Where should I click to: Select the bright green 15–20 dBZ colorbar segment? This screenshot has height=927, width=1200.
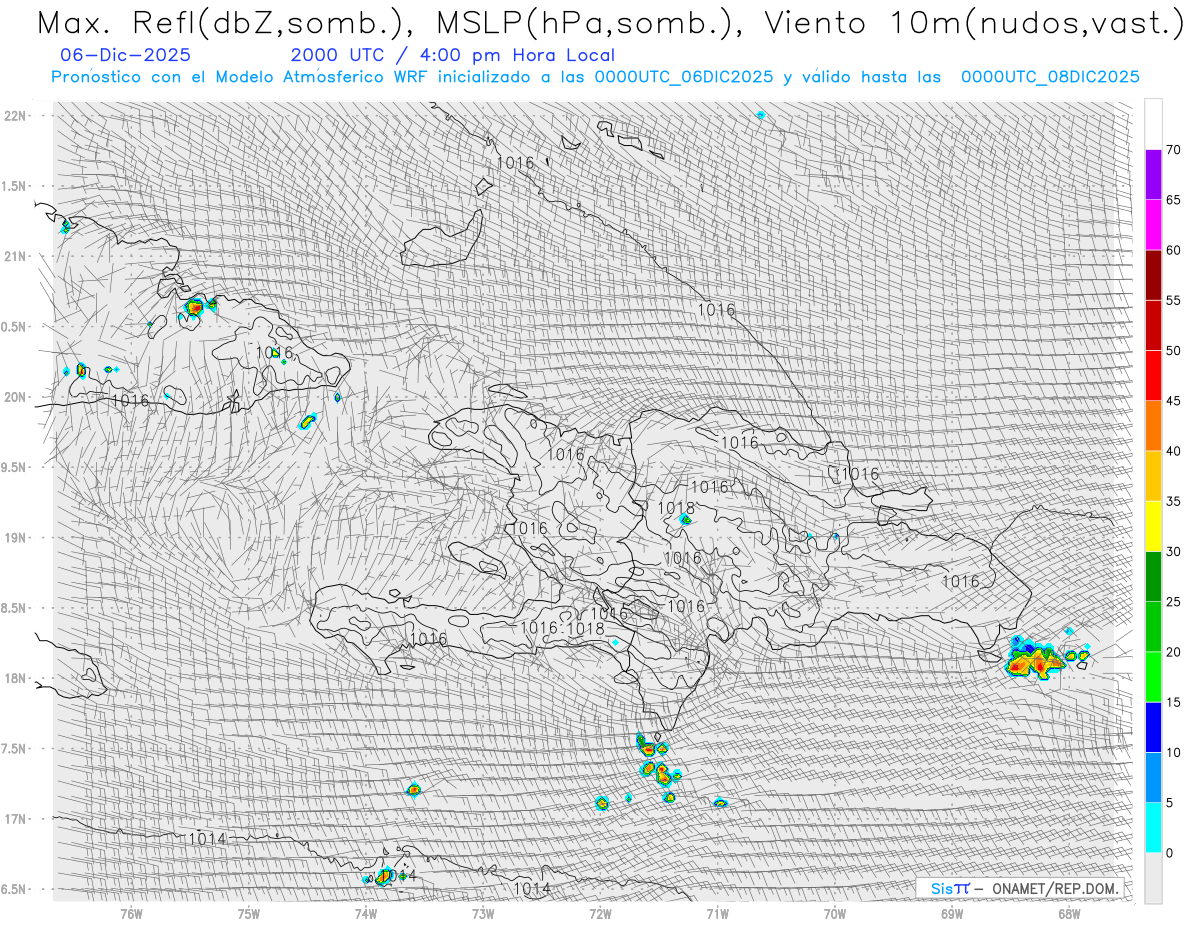click(1153, 677)
